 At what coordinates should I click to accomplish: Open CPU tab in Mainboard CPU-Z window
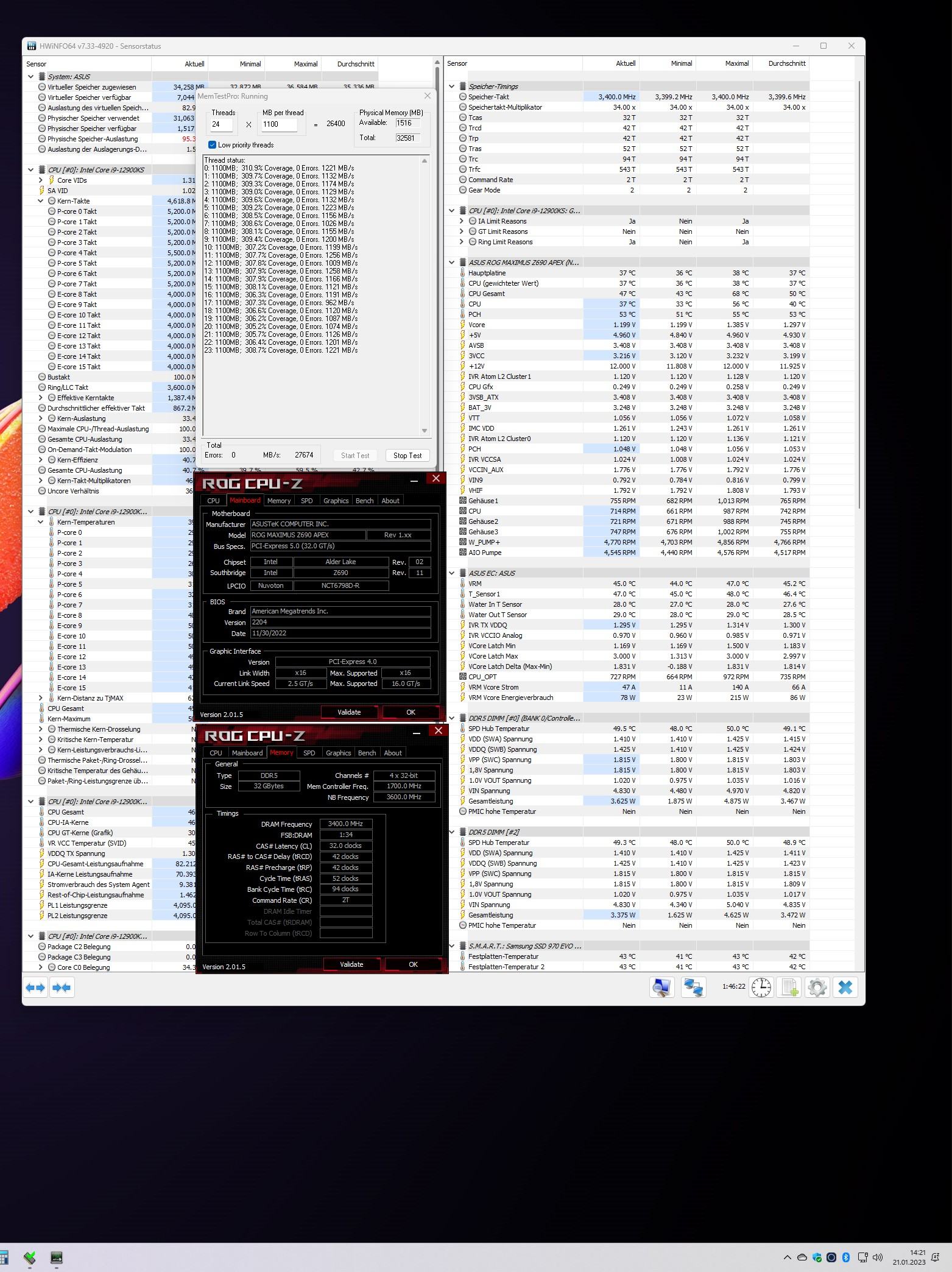click(x=213, y=501)
